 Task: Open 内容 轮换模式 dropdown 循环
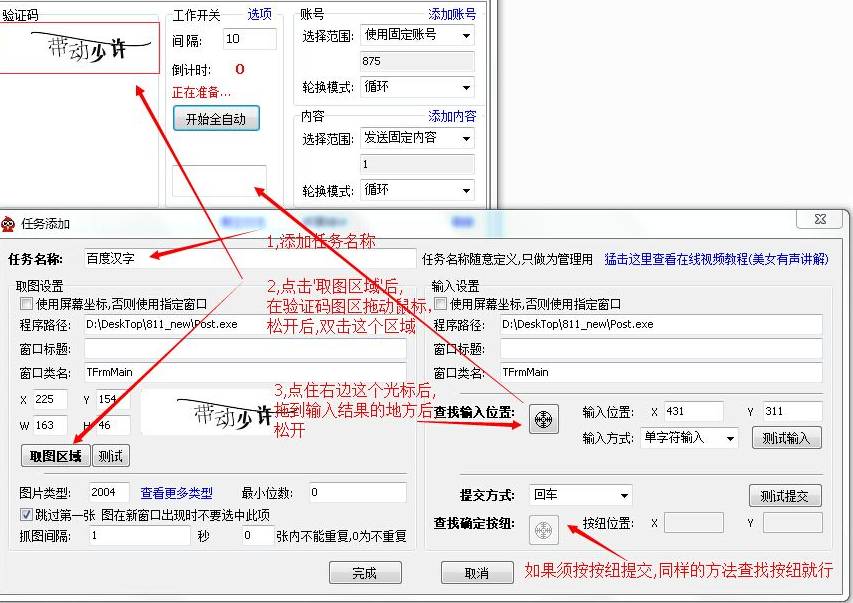click(x=417, y=190)
